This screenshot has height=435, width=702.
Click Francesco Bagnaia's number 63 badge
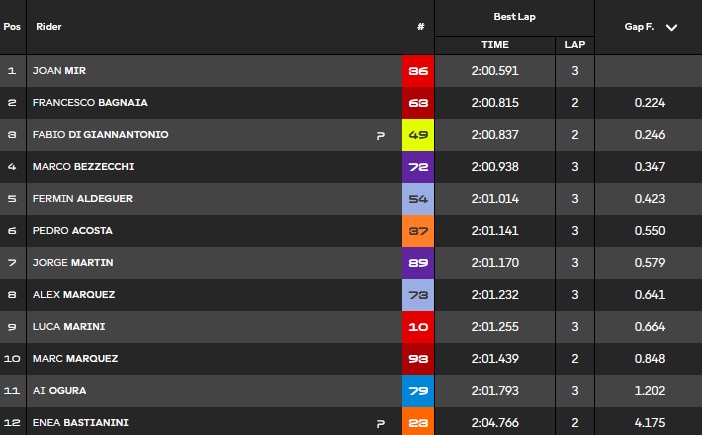click(x=417, y=103)
